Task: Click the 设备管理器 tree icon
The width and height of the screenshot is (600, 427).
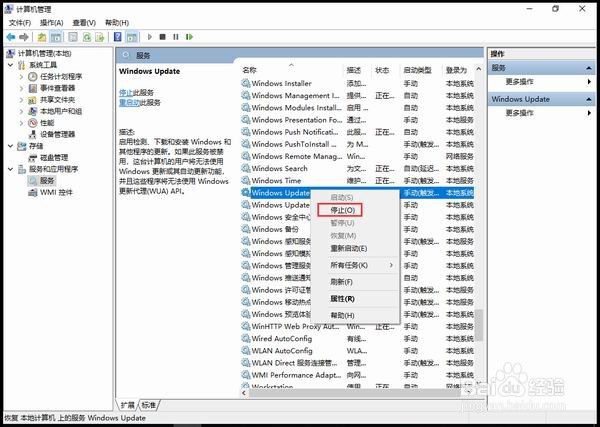Action: [33, 134]
